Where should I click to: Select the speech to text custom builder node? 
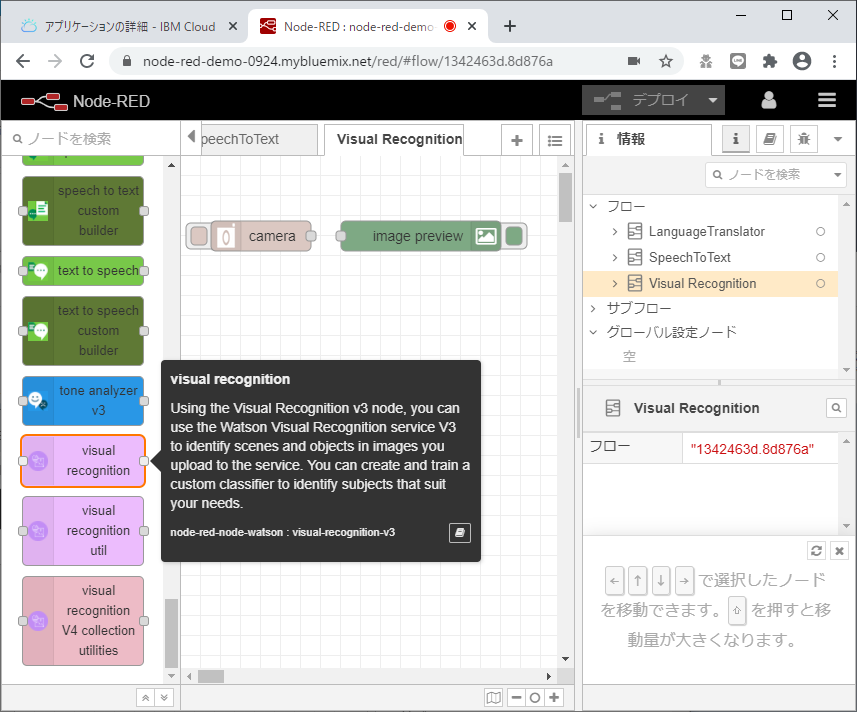click(82, 211)
